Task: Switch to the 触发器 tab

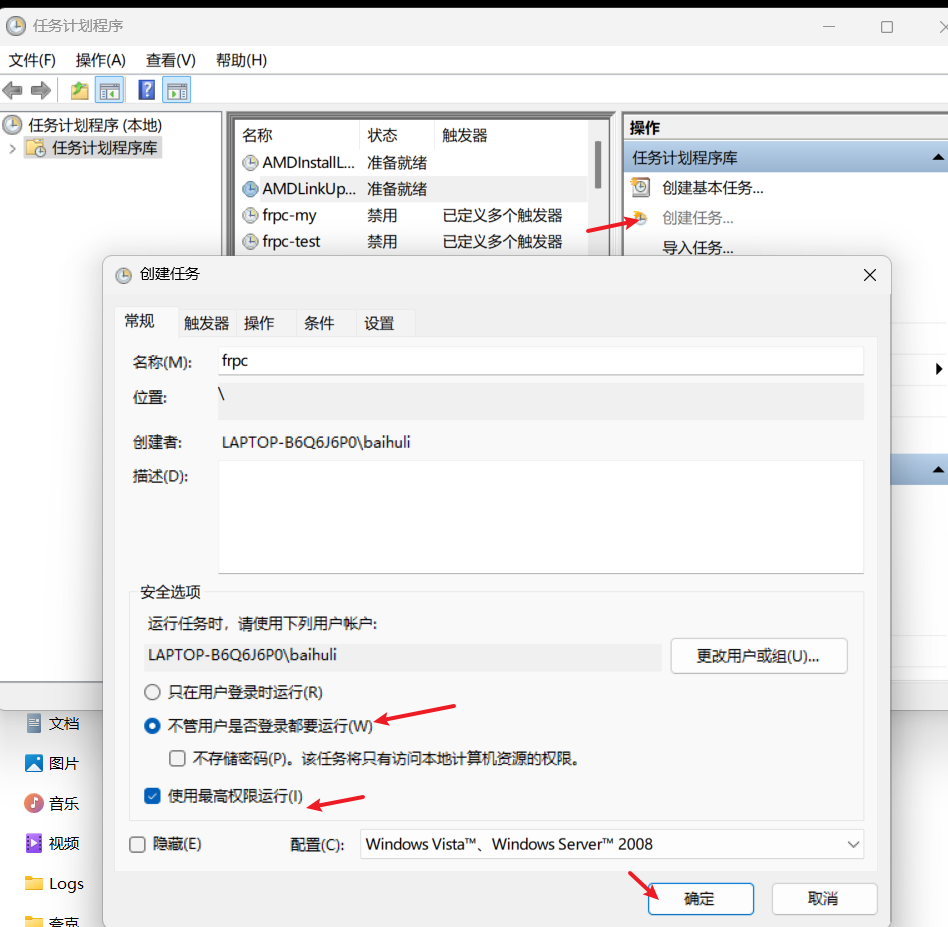Action: (206, 323)
